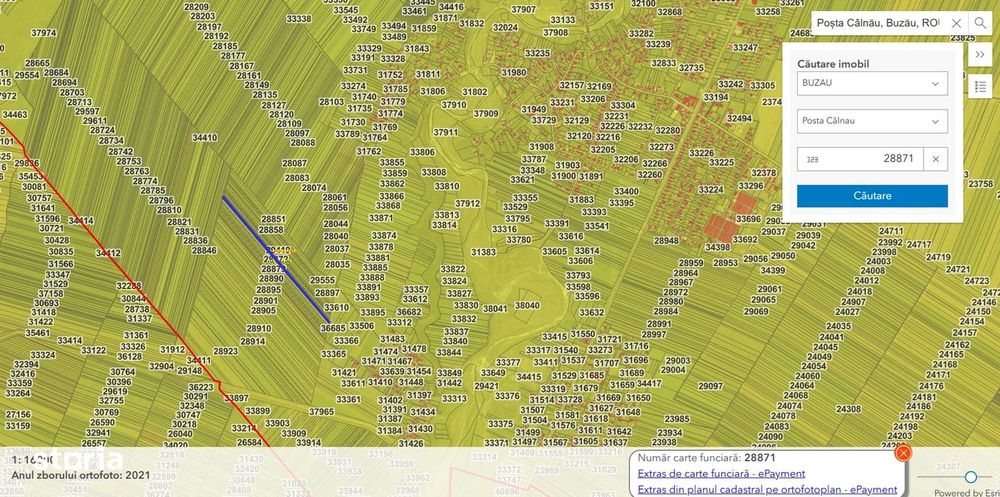Select the blue highlighted parcel on map

pos(276,259)
